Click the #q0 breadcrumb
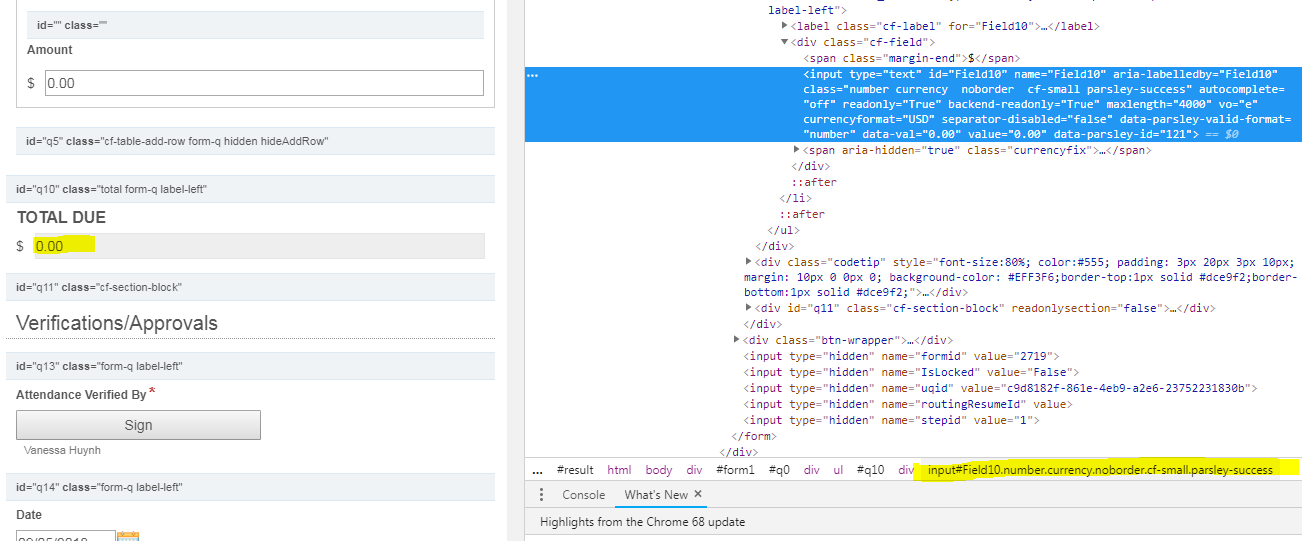Screen dimensions: 1302x541 (780, 470)
